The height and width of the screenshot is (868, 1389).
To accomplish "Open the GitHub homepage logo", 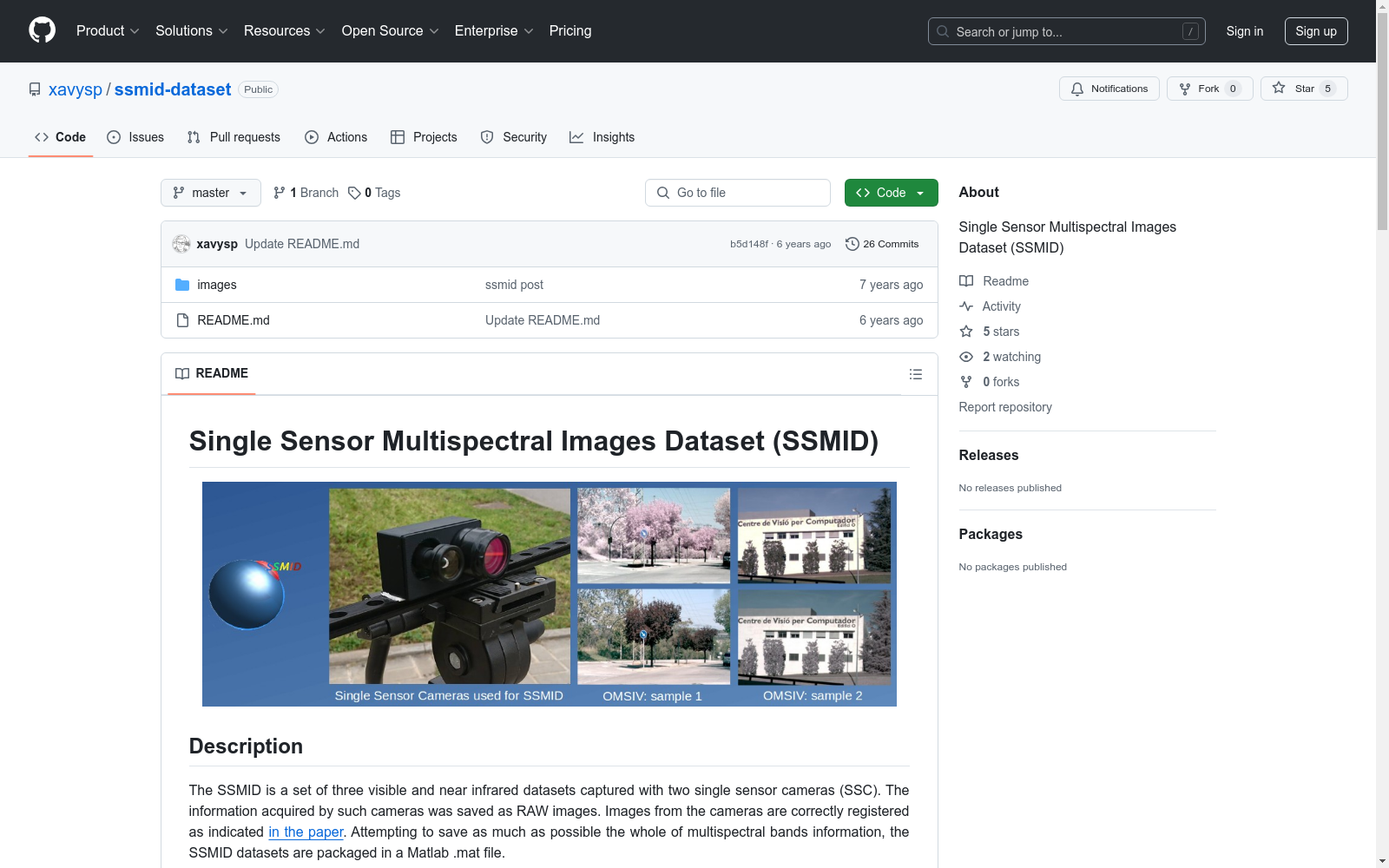I will pyautogui.click(x=42, y=30).
